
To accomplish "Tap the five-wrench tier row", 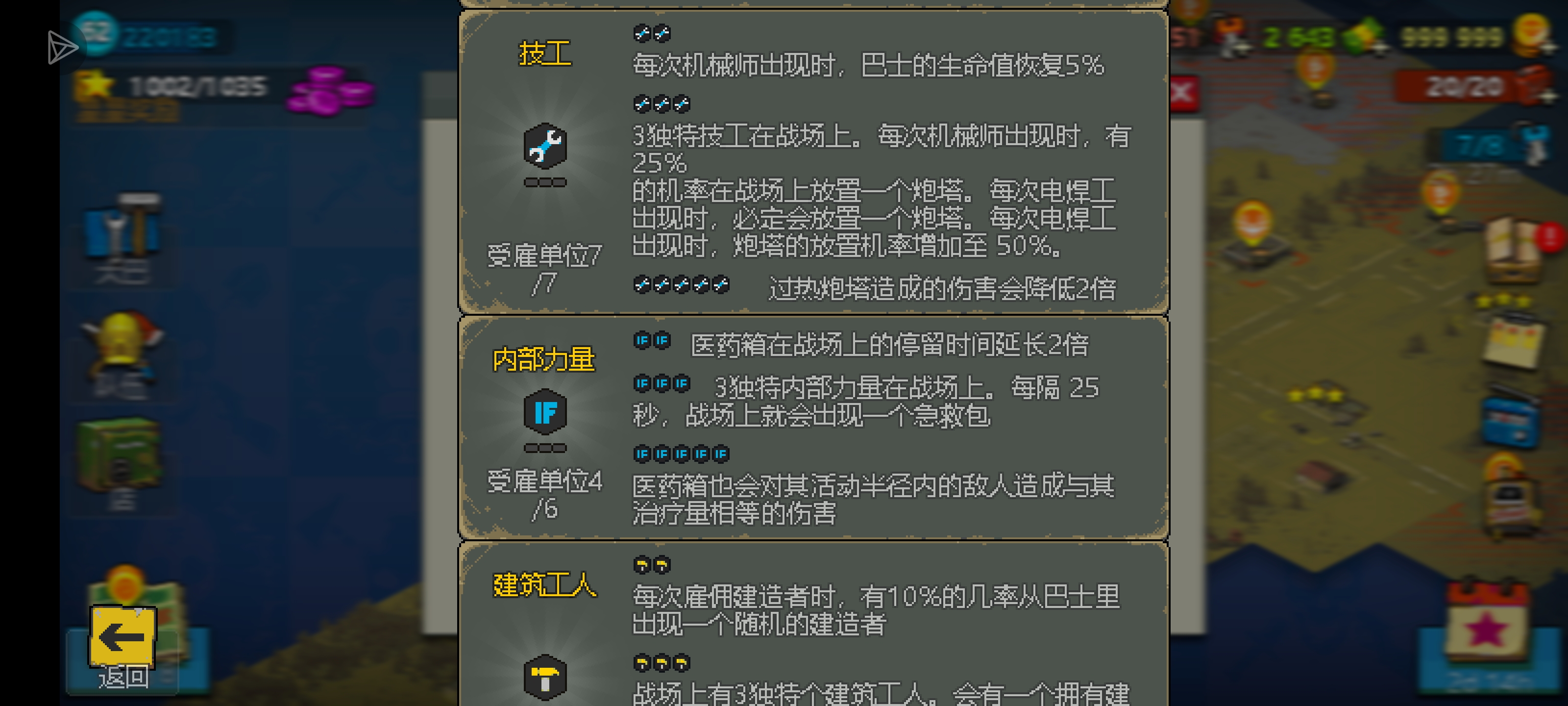I will [875, 287].
